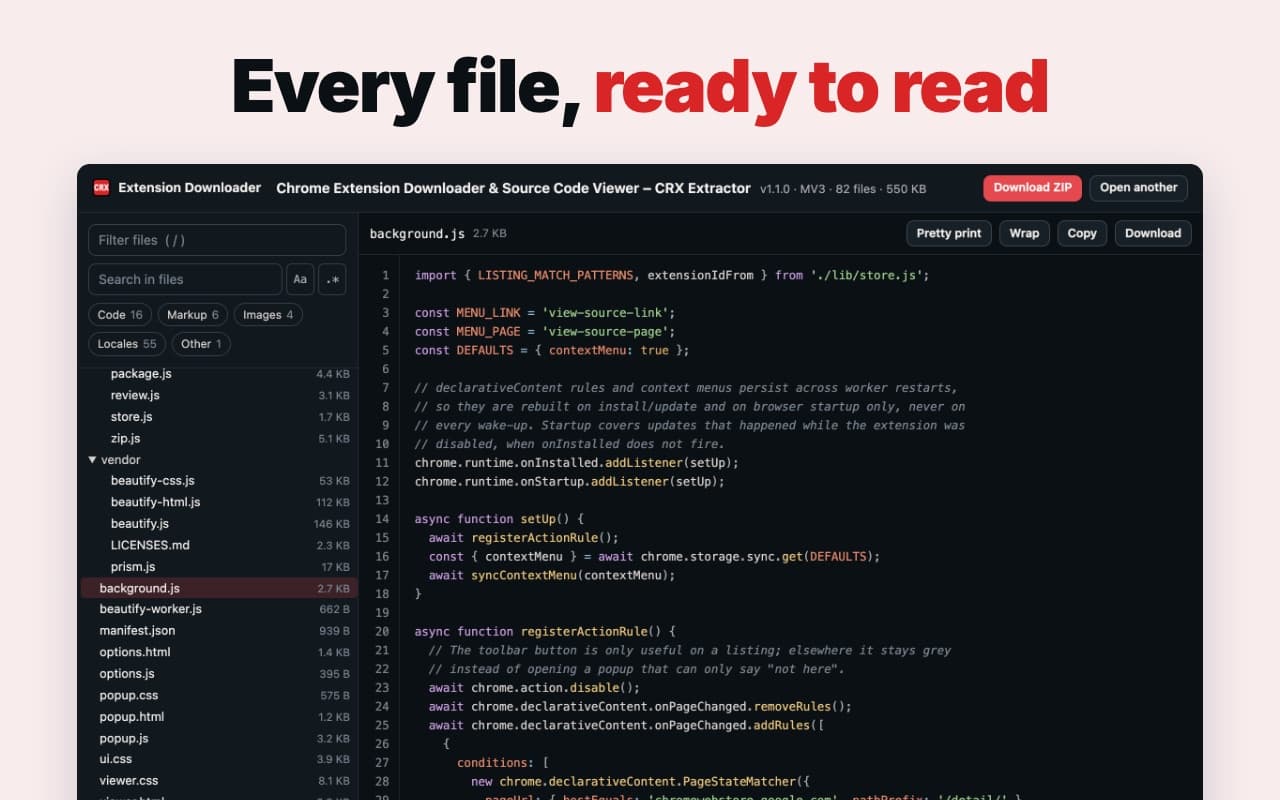
Task: Click the Extension Downloader title text
Action: [190, 188]
